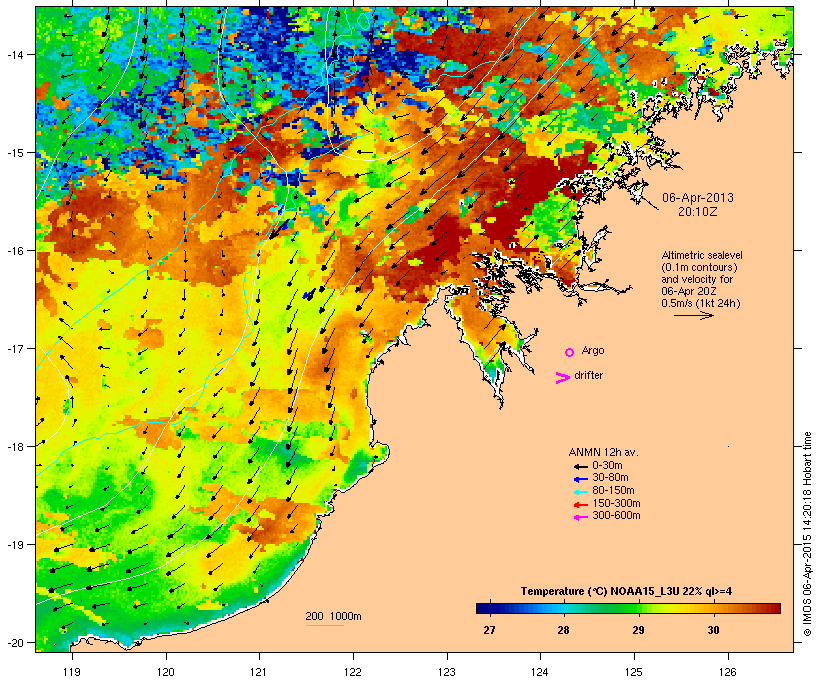Click the cyan 200m isobath legend line
This screenshot has width=820, height=680.
(x=324, y=625)
